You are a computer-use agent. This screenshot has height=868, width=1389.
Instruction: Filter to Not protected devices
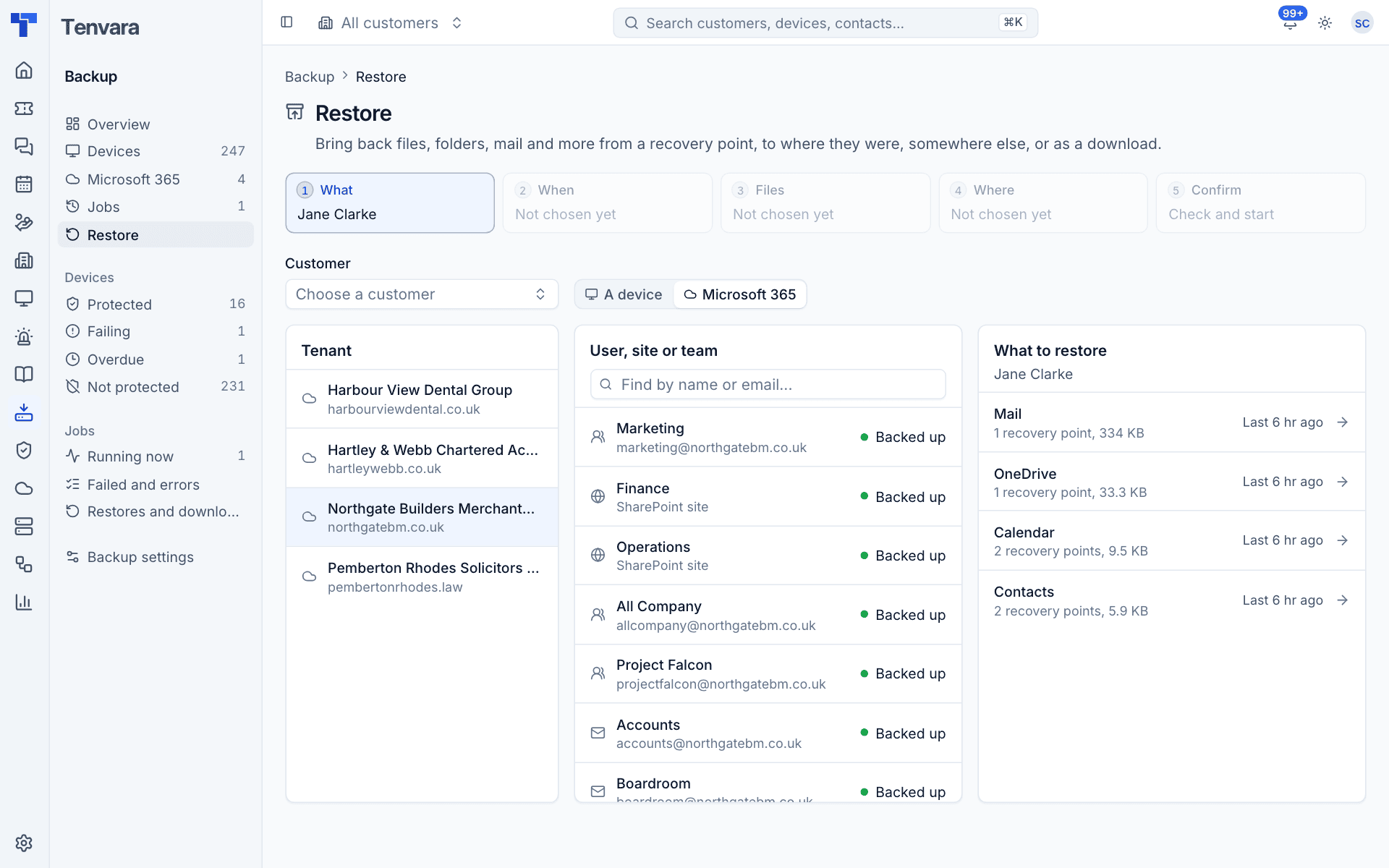156,387
